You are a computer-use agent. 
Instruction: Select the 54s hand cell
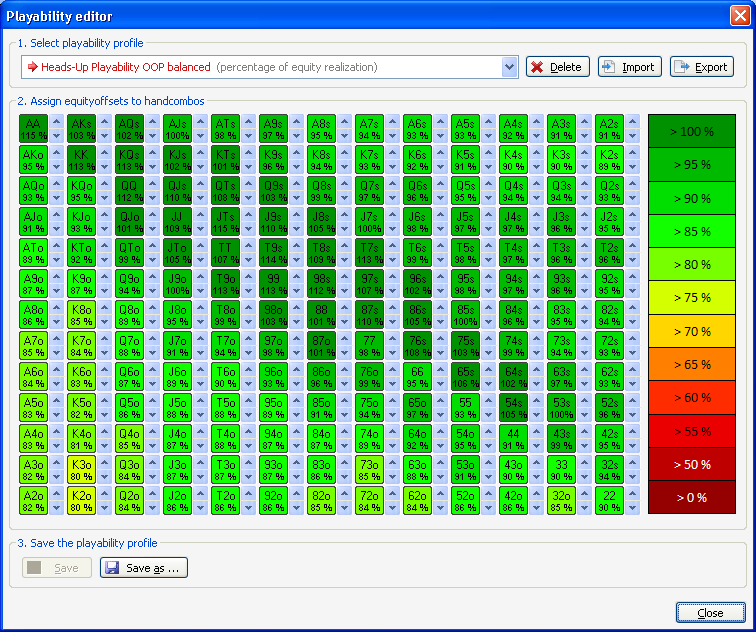click(513, 407)
